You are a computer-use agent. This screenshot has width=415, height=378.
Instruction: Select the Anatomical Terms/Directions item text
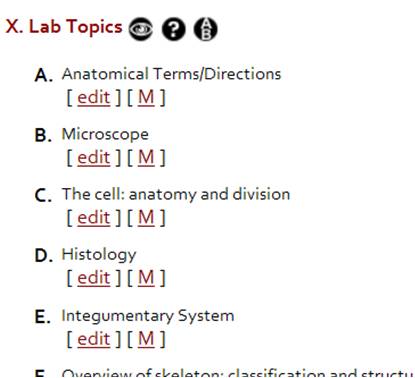tap(171, 74)
